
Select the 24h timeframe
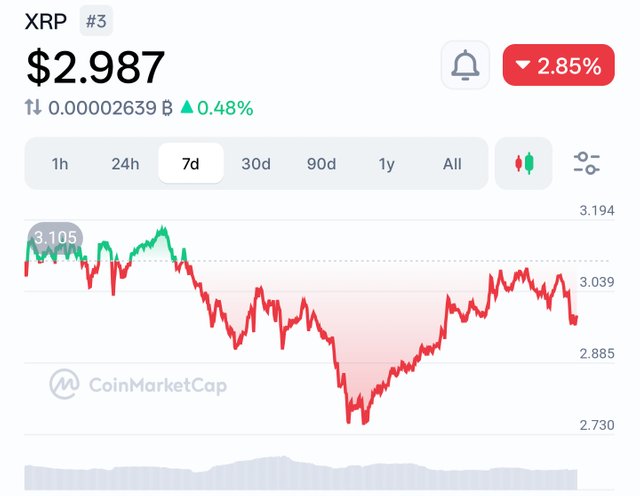125,164
